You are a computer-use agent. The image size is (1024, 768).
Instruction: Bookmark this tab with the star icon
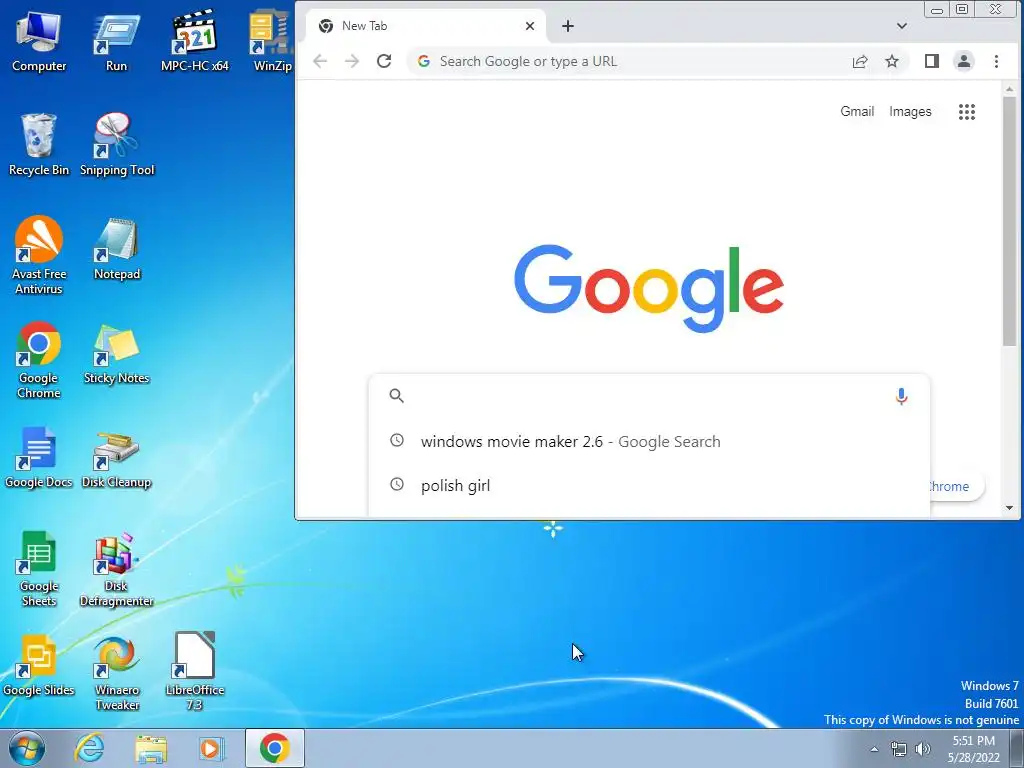891,61
